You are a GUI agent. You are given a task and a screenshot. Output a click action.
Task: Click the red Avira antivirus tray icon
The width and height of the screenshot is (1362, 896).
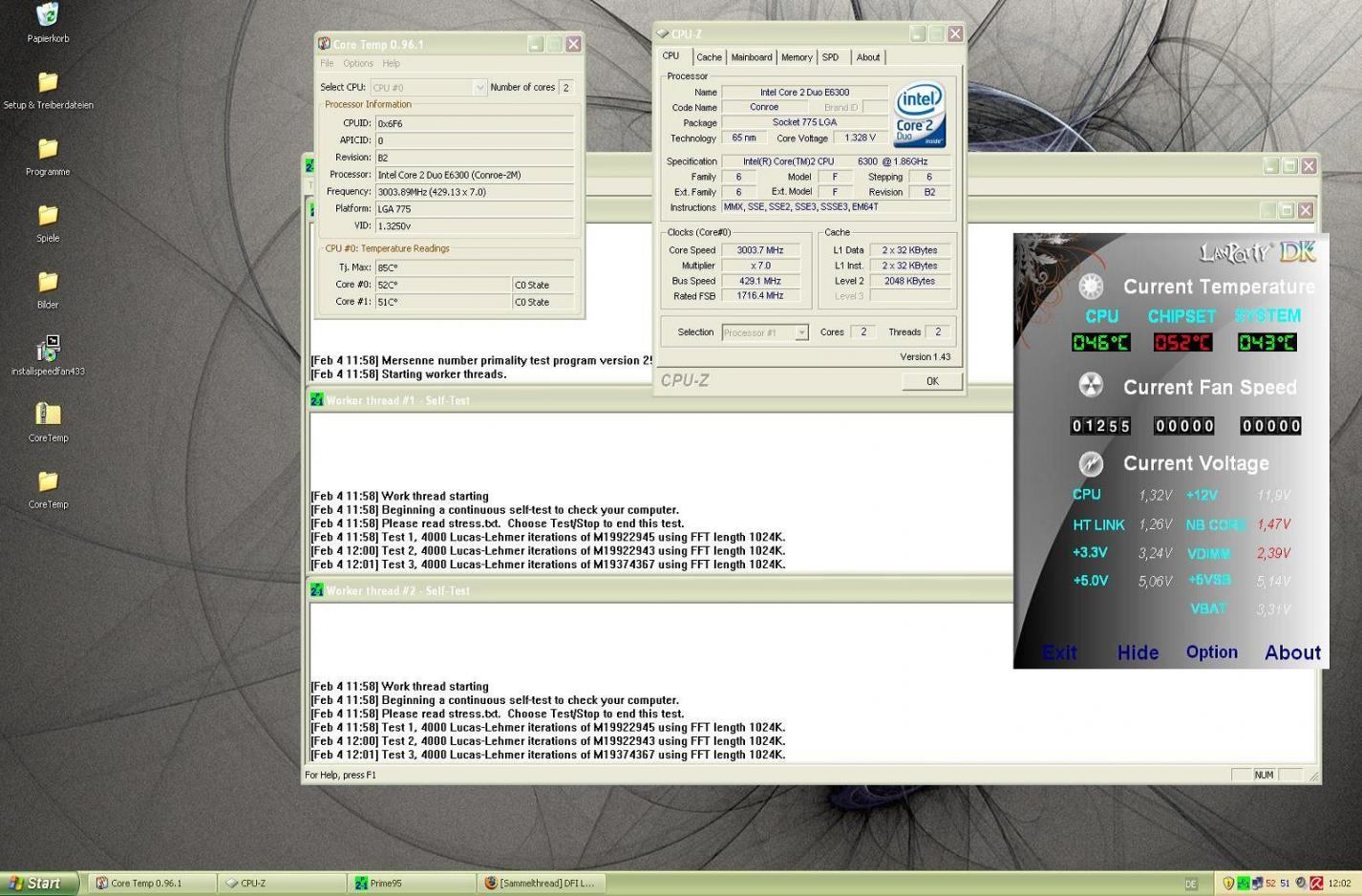click(1316, 884)
